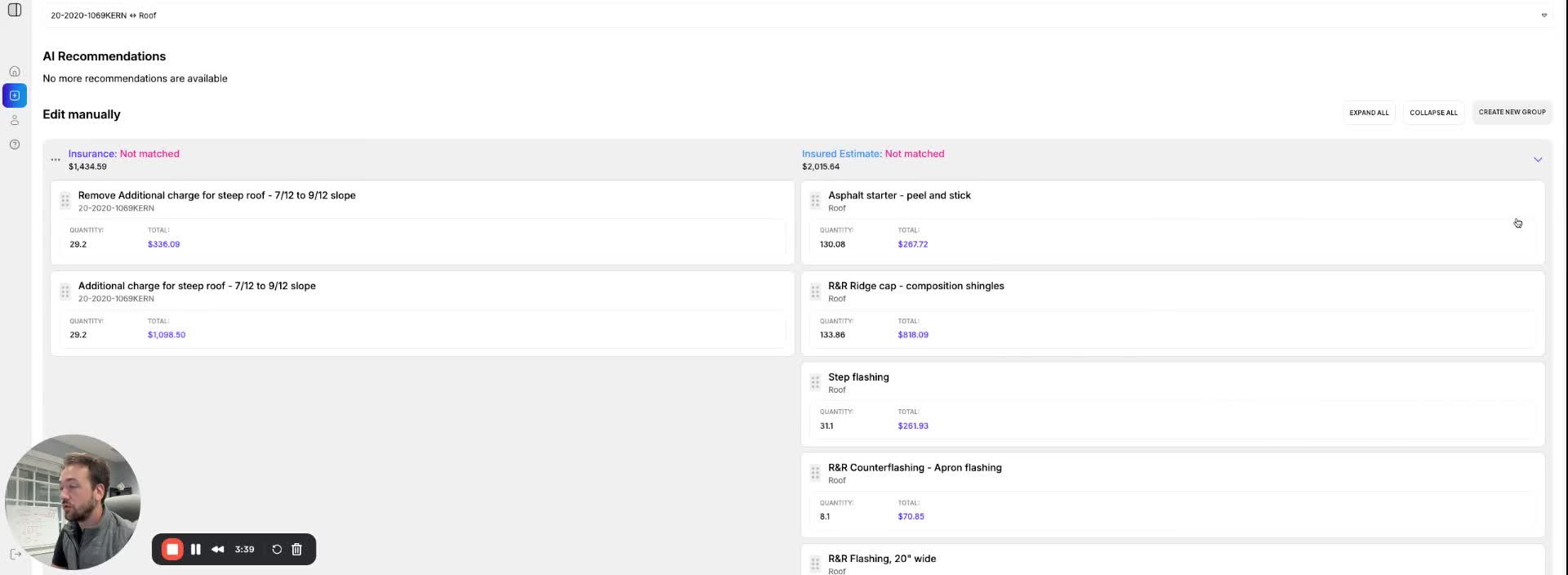The image size is (1568, 575).
Task: Delete the recording with trash icon
Action: 297,549
